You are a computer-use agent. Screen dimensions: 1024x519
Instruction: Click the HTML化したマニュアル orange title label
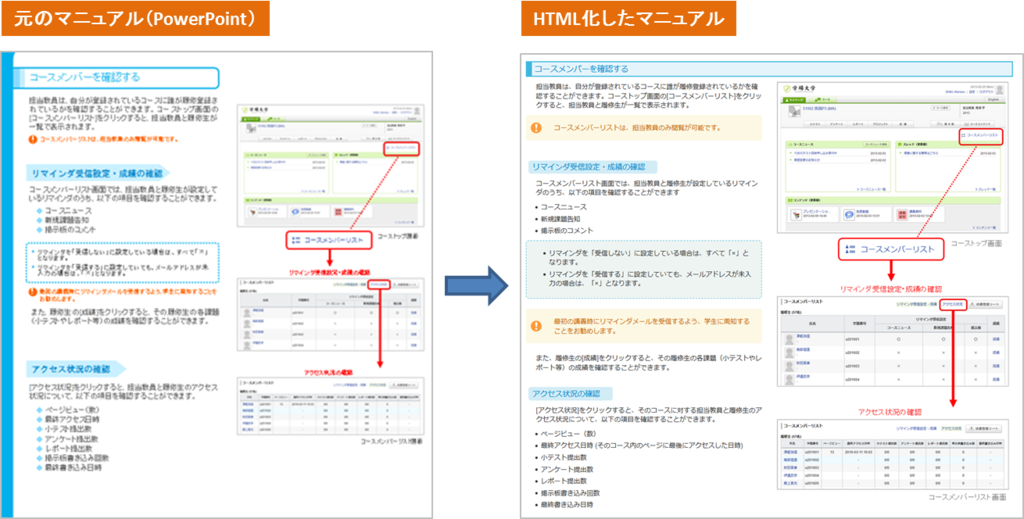point(628,19)
